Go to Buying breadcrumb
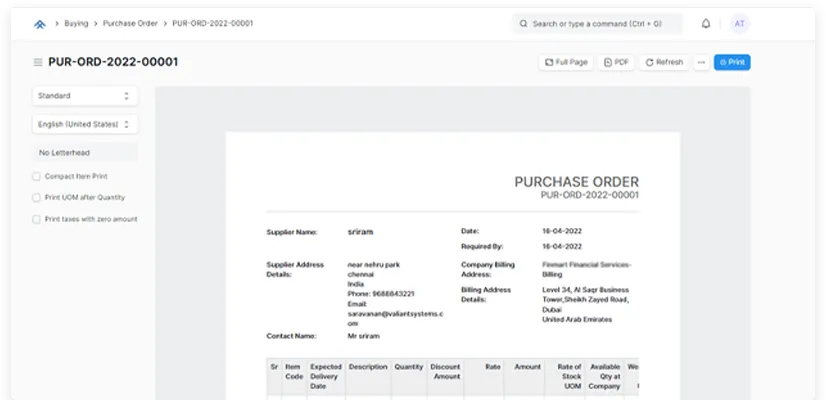The image size is (826, 400). pos(76,23)
